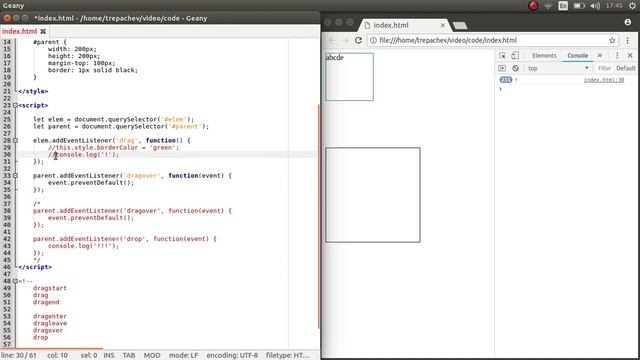Image resolution: width=640 pixels, height=360 pixels.
Task: Collapse the dragover listener fold at line 33
Action: [x=15, y=176]
